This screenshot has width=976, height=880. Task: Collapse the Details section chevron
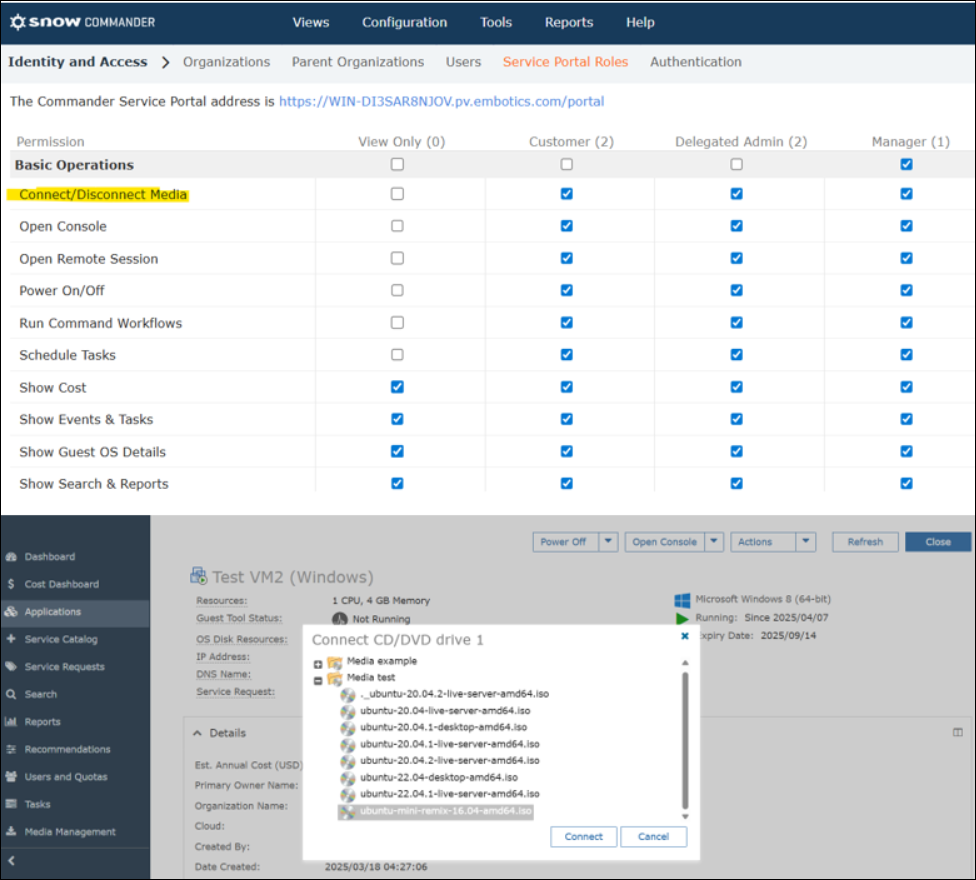[x=197, y=733]
